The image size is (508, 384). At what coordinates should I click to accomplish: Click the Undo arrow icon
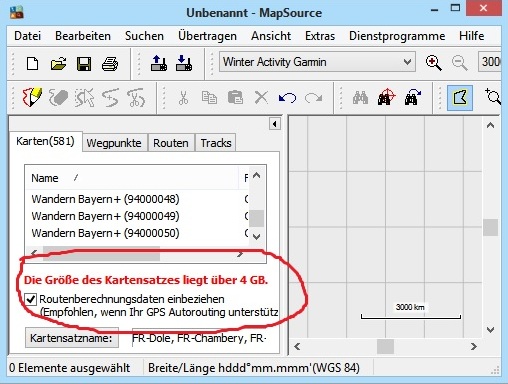(x=287, y=98)
